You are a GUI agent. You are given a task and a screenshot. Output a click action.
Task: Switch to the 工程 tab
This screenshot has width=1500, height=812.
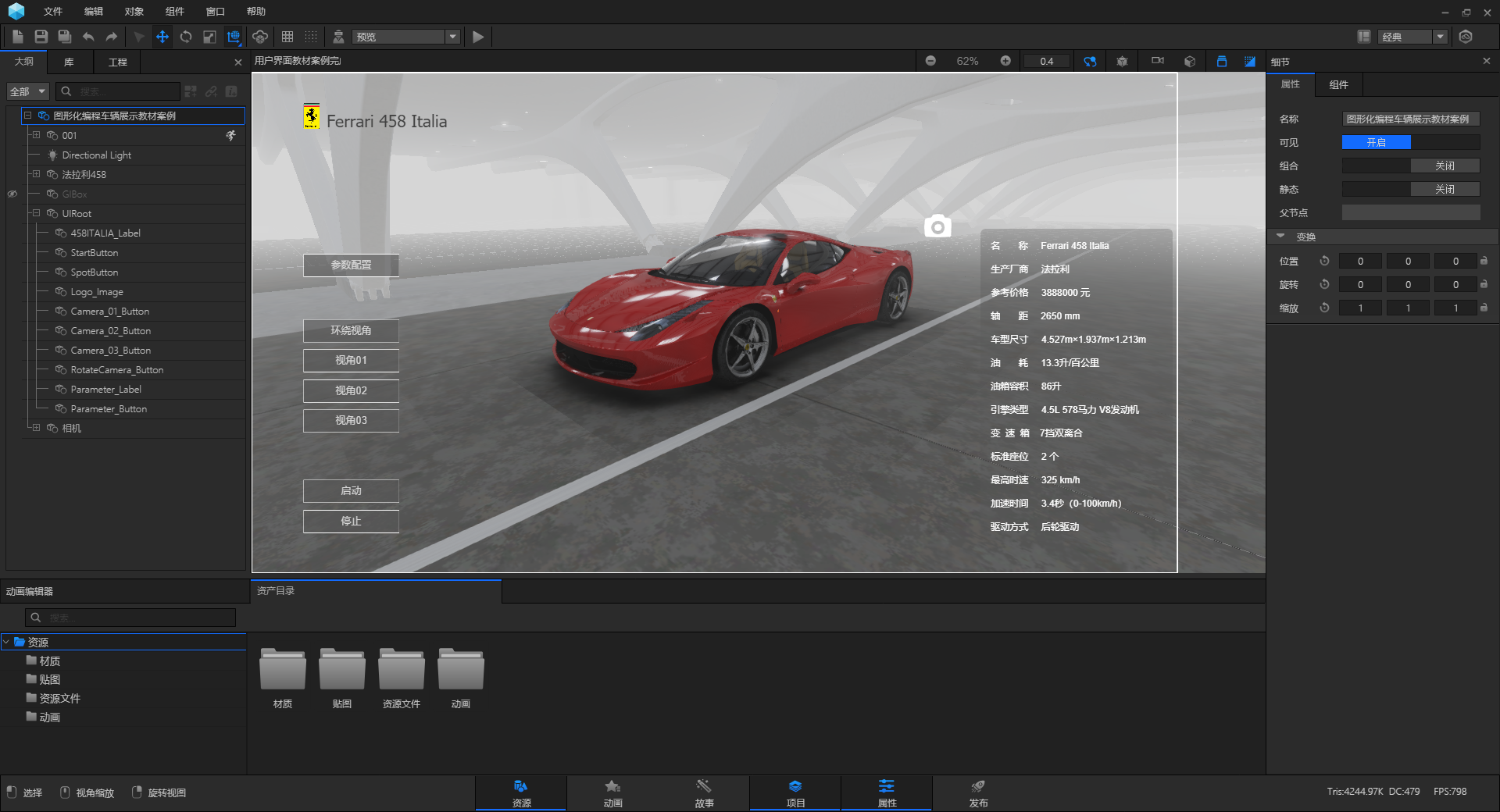[118, 62]
